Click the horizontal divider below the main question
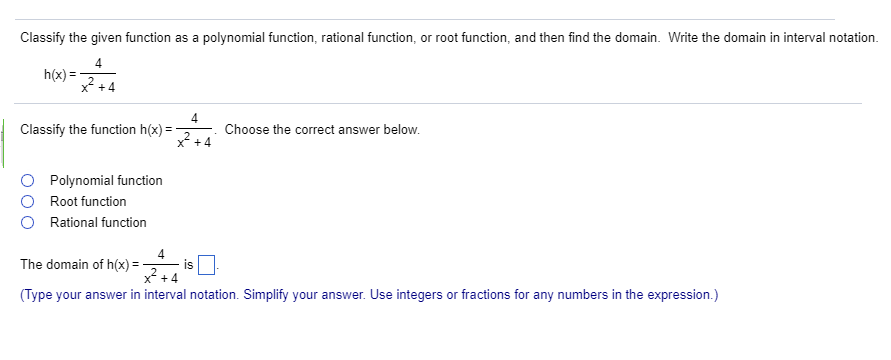Image resolution: width=891 pixels, height=360 pixels. 438,103
